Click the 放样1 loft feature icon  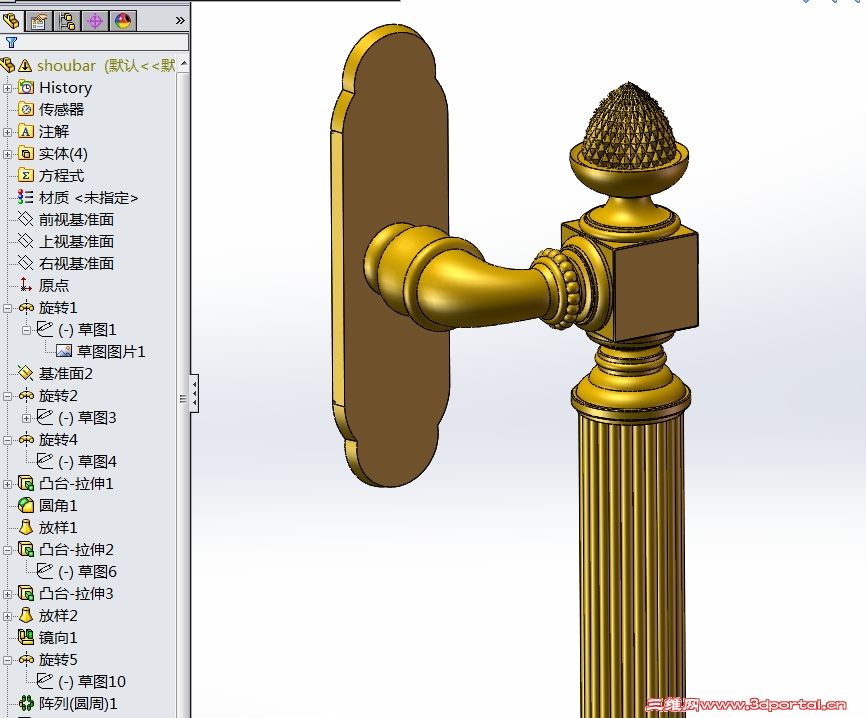tap(25, 527)
